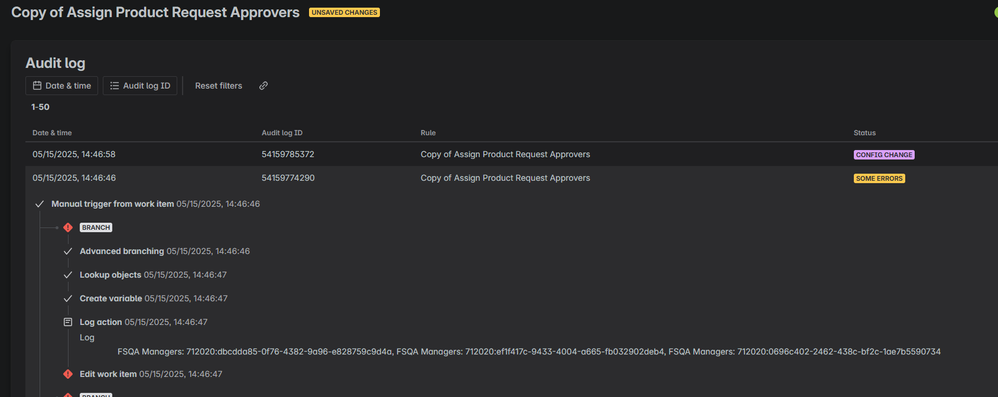Open the Date & time filter
The width and height of the screenshot is (998, 397).
coord(62,86)
